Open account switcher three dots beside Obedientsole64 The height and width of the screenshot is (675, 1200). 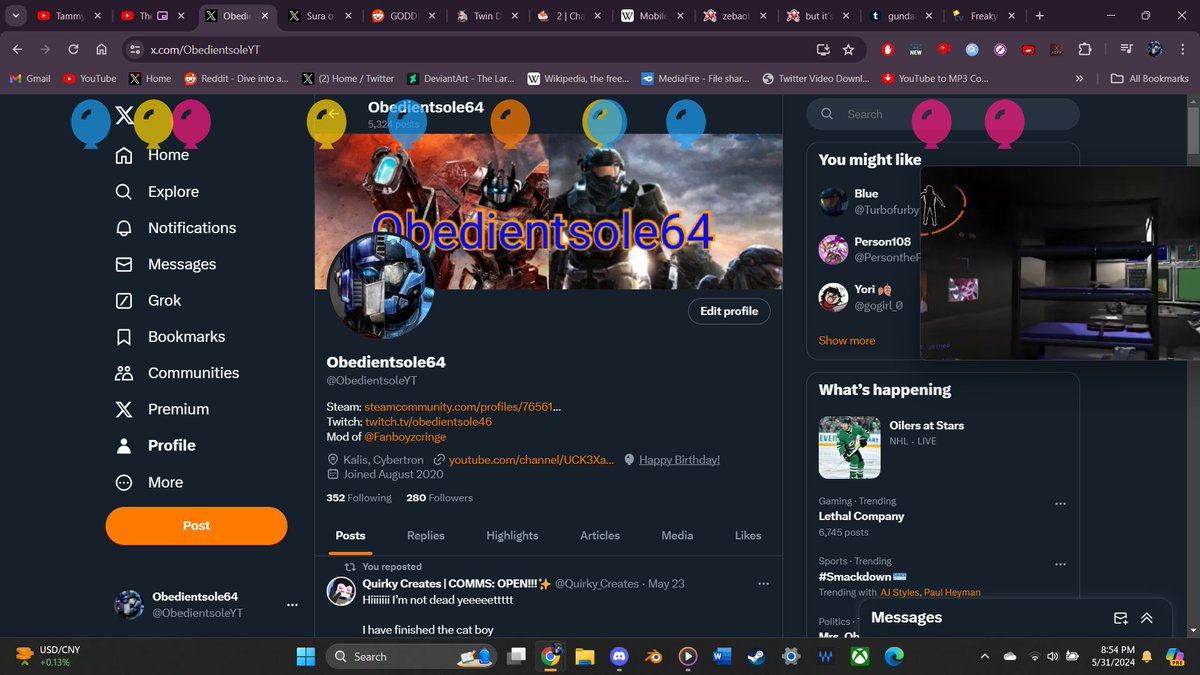[292, 605]
